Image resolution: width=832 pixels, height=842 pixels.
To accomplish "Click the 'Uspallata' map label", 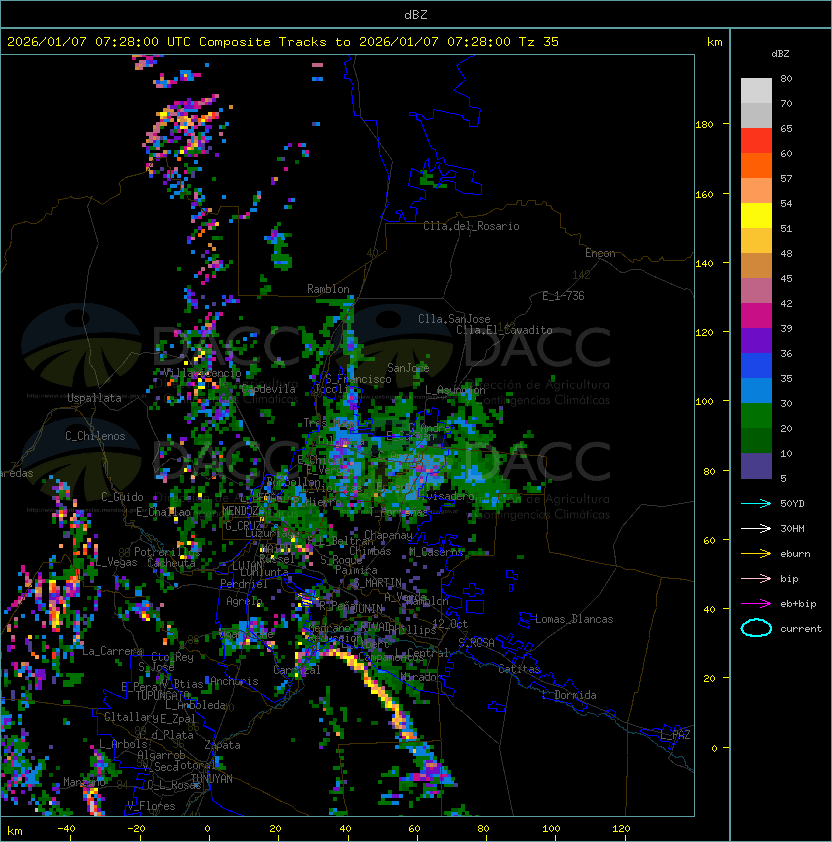I will [94, 398].
